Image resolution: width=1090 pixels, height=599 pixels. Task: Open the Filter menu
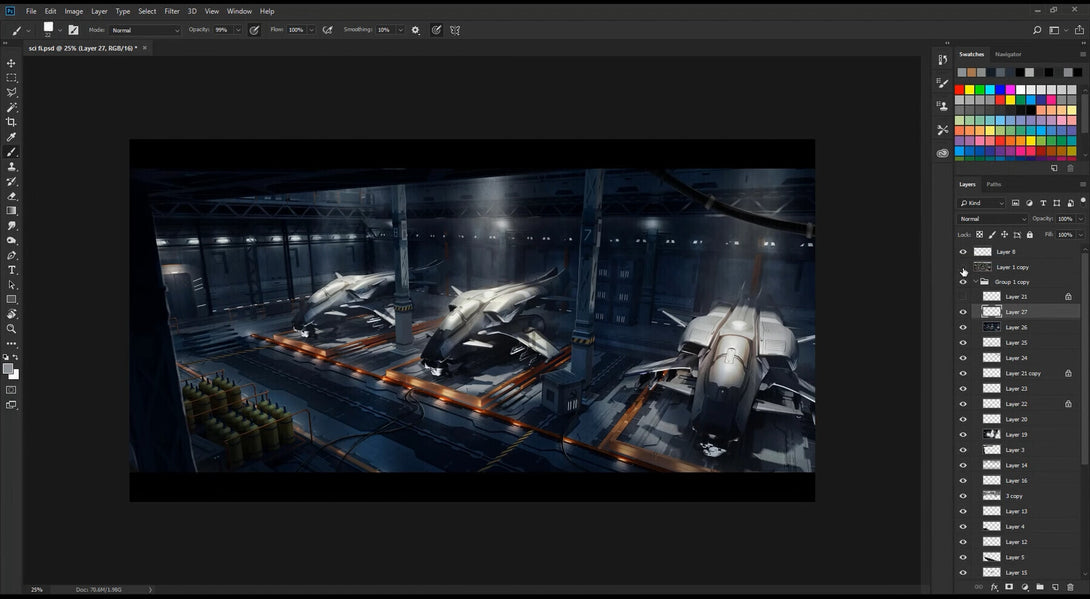tap(172, 11)
